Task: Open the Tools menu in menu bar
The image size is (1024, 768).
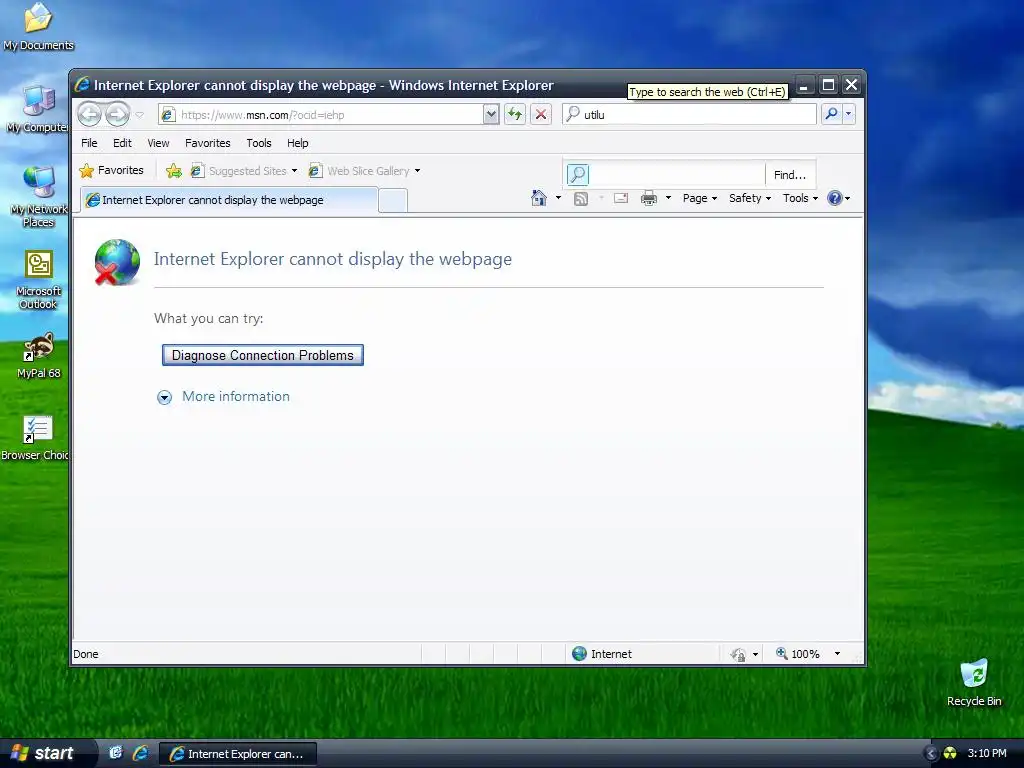Action: click(x=259, y=143)
